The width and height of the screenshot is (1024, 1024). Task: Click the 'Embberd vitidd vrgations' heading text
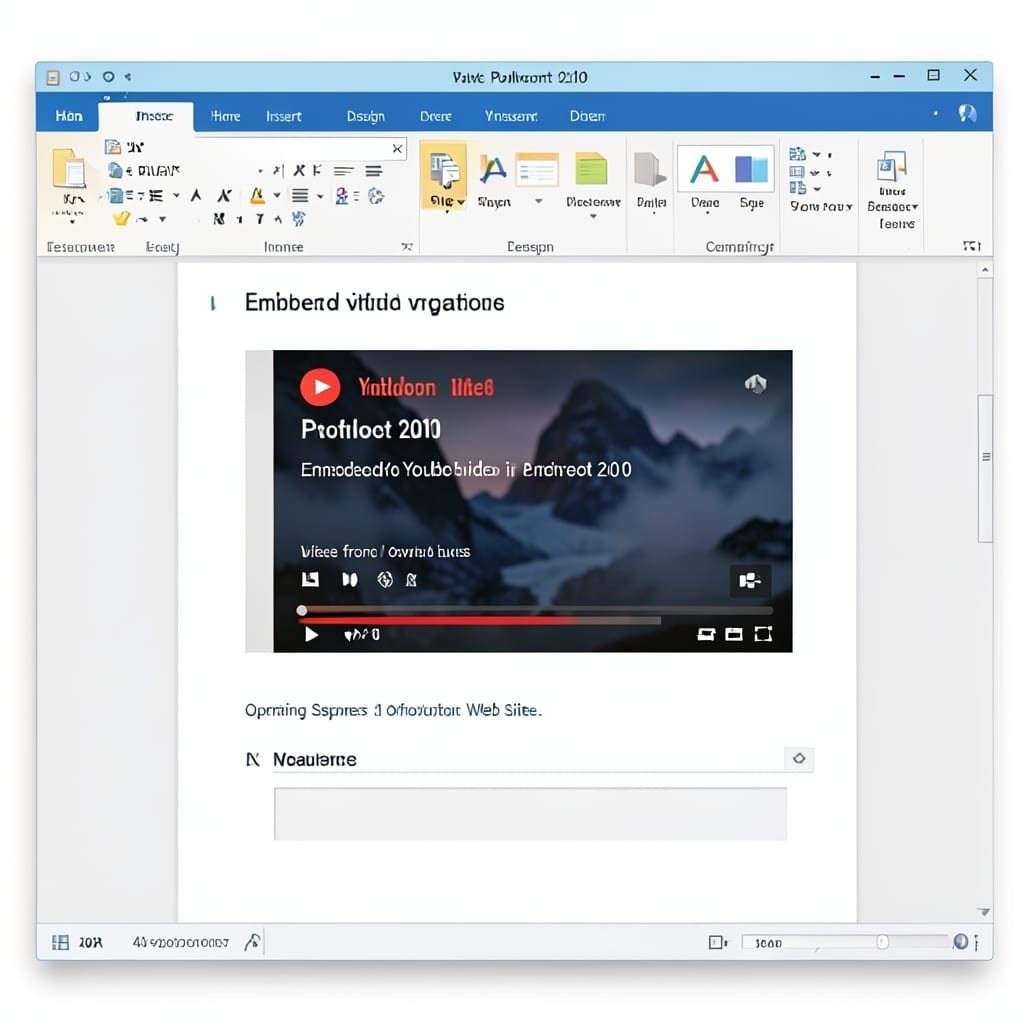pyautogui.click(x=374, y=303)
